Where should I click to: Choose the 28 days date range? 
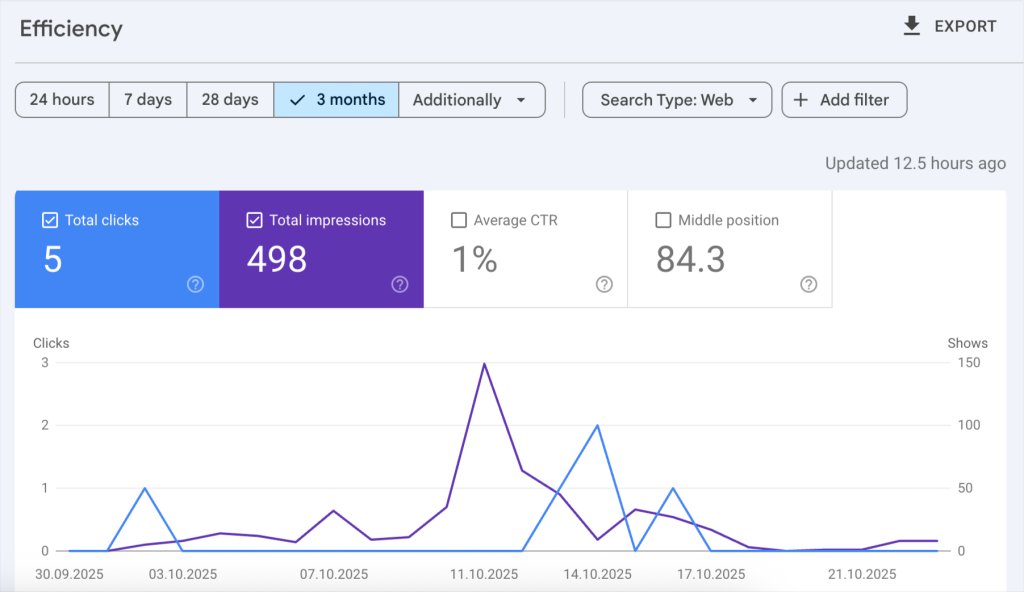(230, 100)
